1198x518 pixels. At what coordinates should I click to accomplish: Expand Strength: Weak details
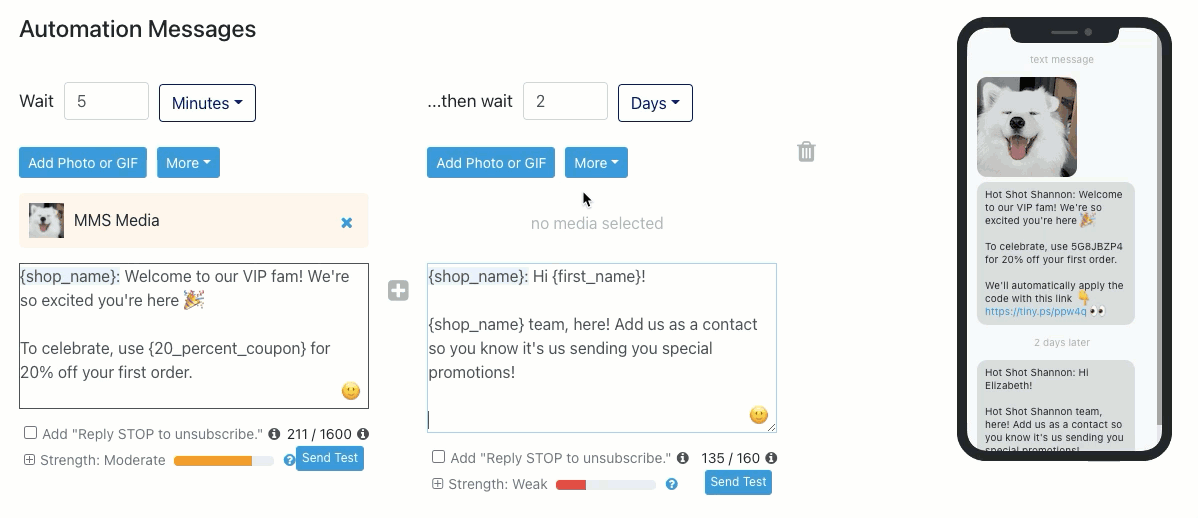[x=438, y=484]
